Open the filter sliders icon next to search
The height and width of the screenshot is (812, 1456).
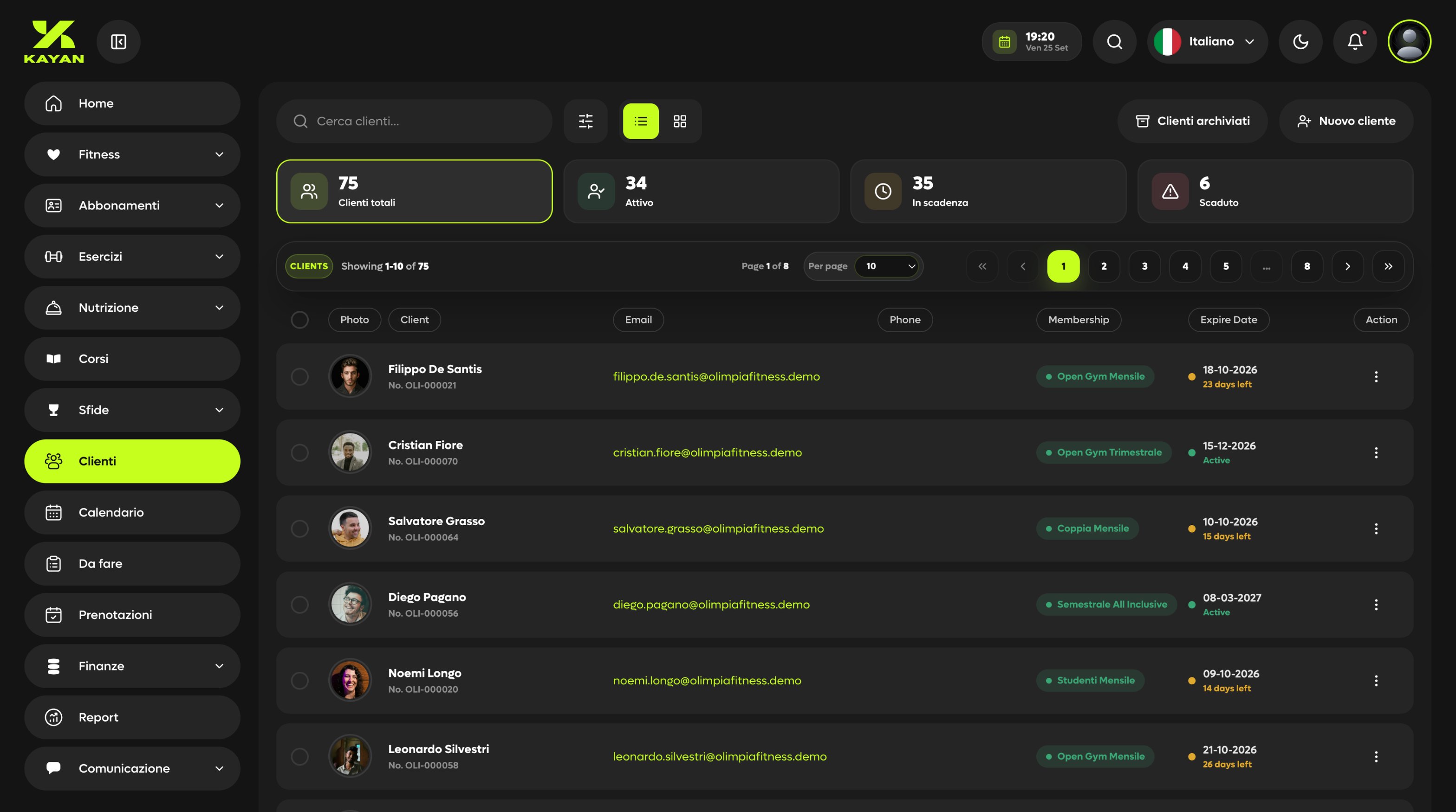[x=585, y=121]
